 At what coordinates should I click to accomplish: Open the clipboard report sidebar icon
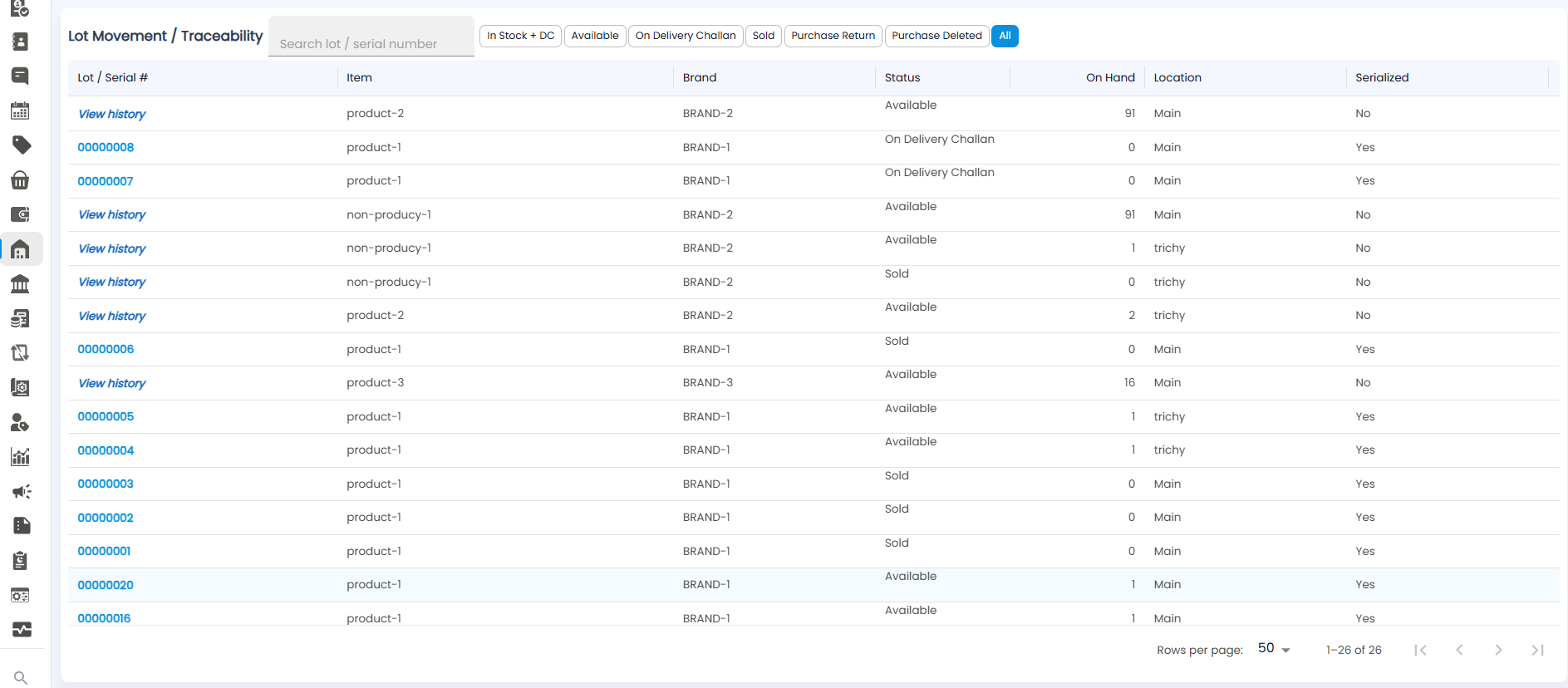point(21,561)
